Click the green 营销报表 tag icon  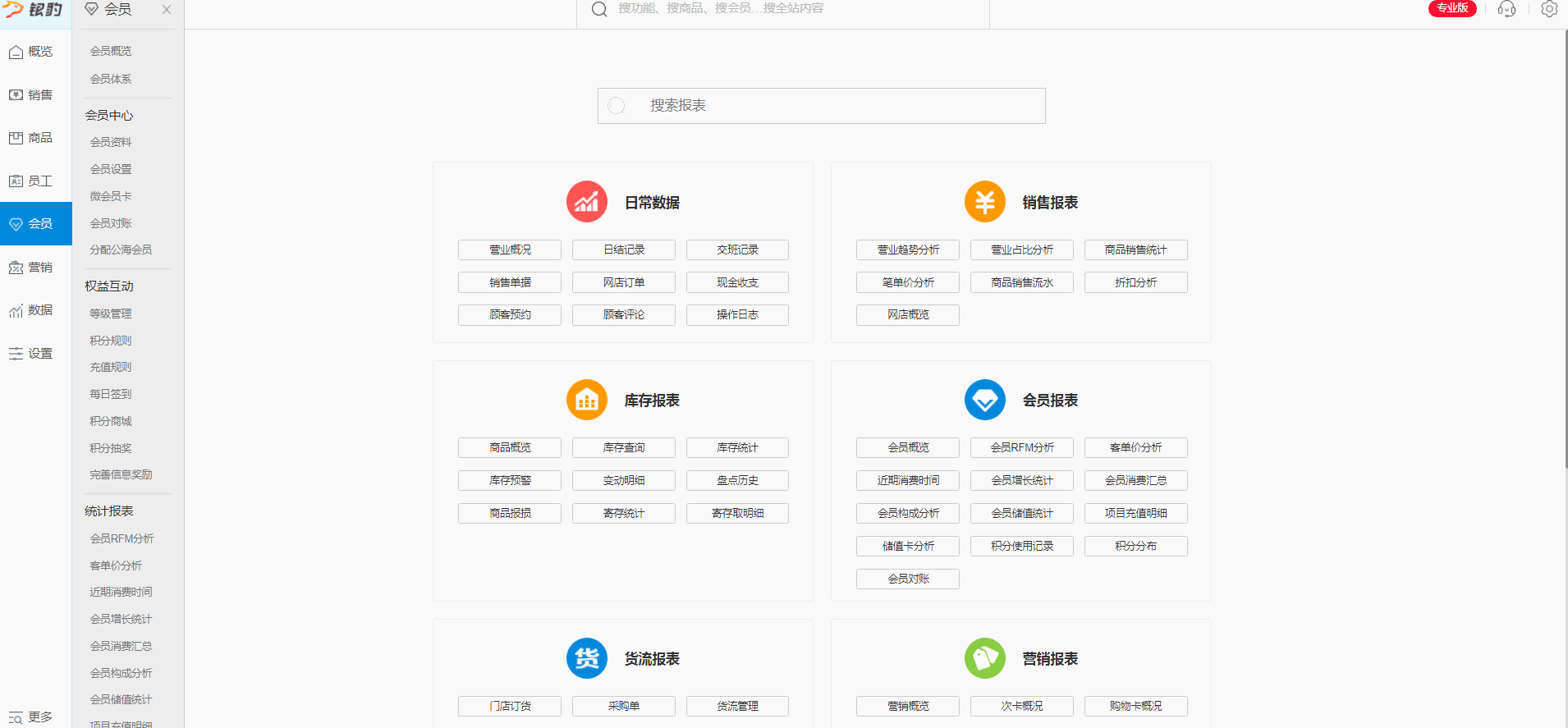(x=984, y=658)
